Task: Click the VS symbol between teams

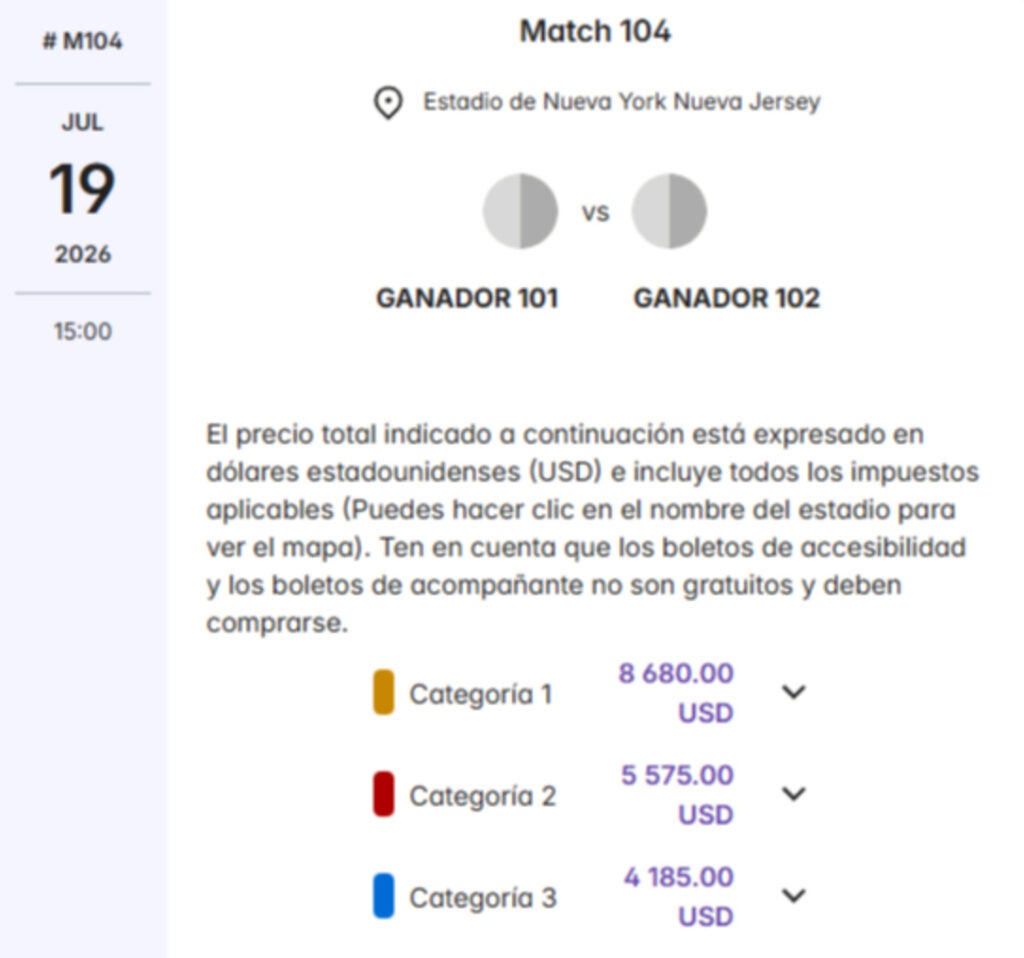Action: click(x=595, y=212)
